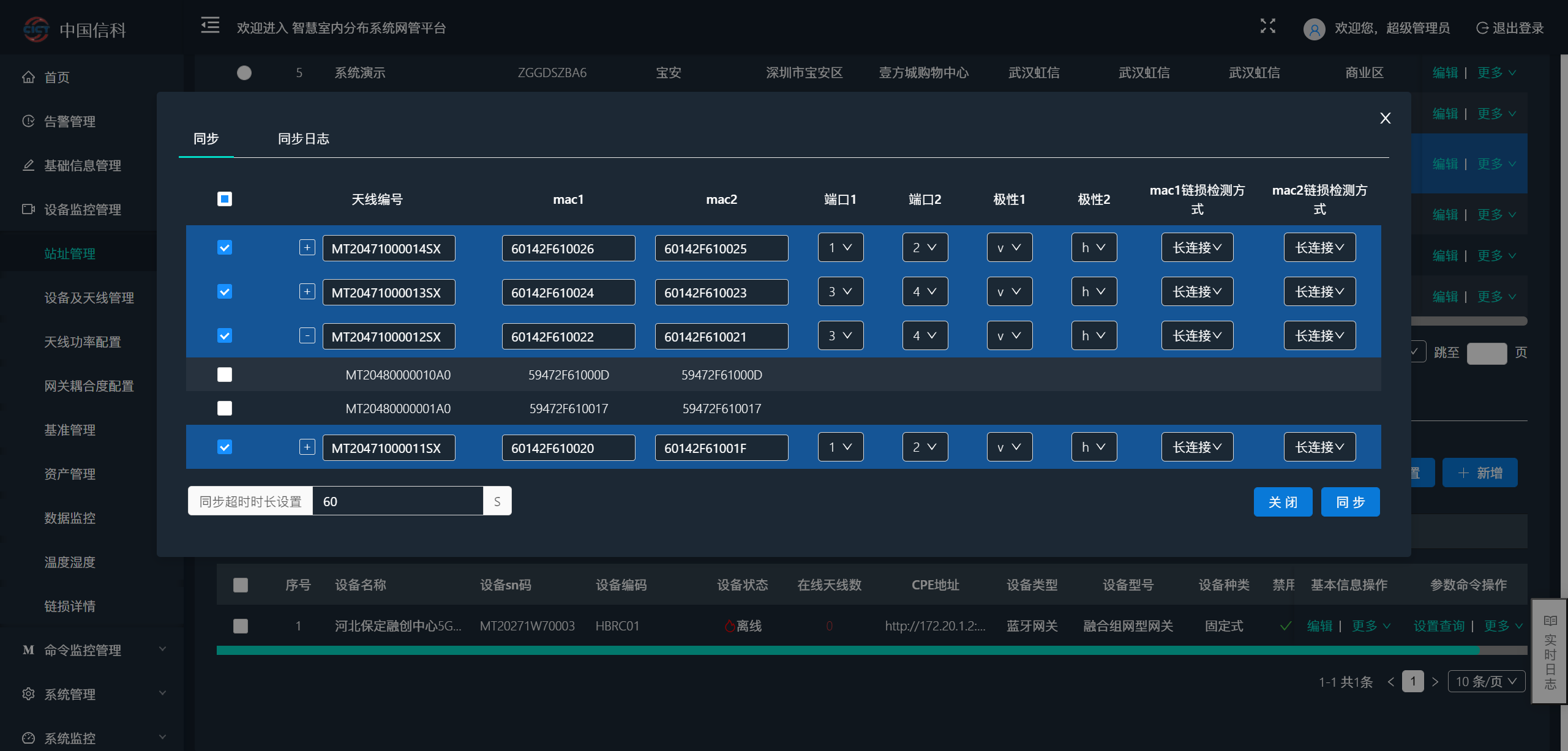
Task: Click the sidebar collapse menu icon
Action: coord(210,26)
